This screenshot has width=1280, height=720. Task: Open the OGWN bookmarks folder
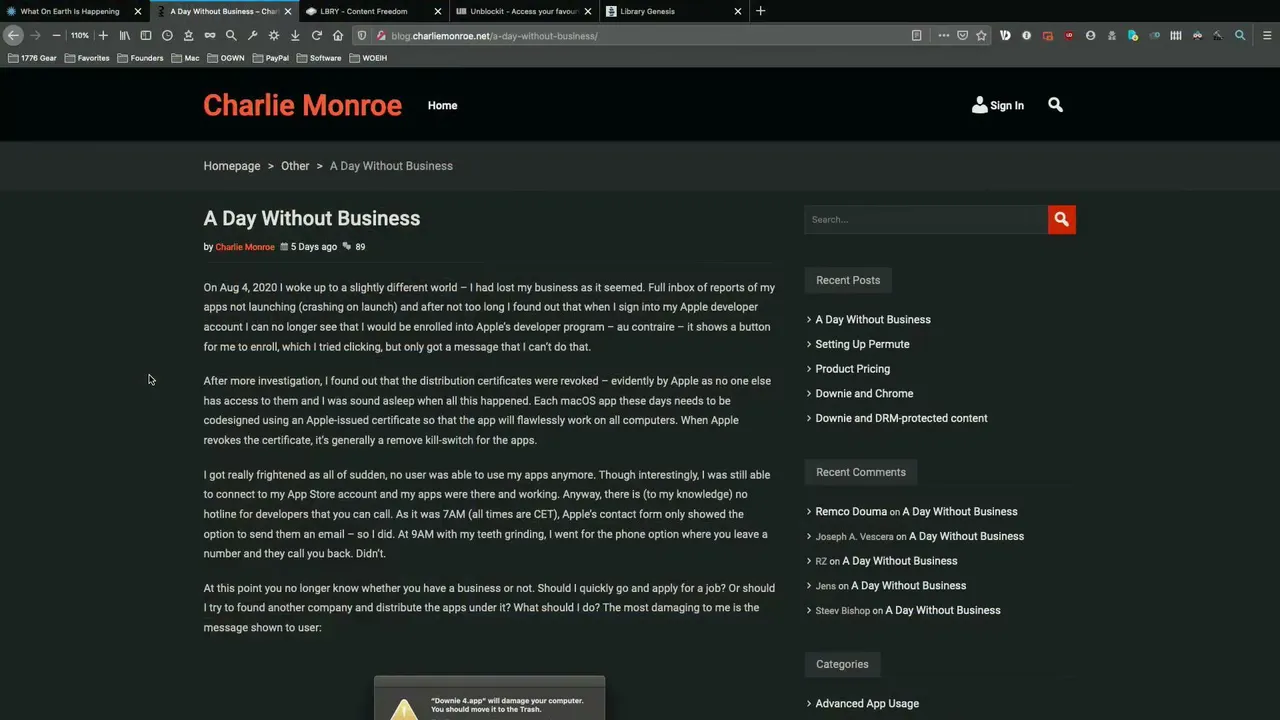(226, 58)
